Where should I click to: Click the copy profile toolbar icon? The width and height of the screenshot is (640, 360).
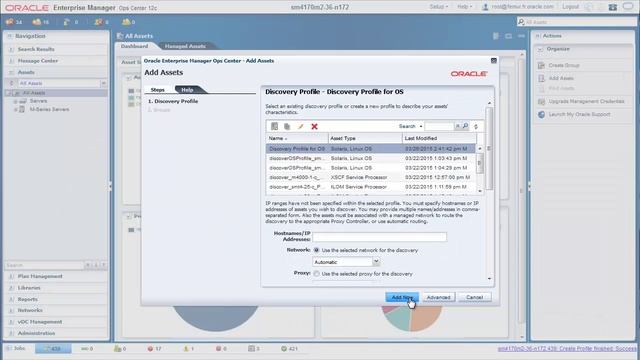[x=287, y=127]
